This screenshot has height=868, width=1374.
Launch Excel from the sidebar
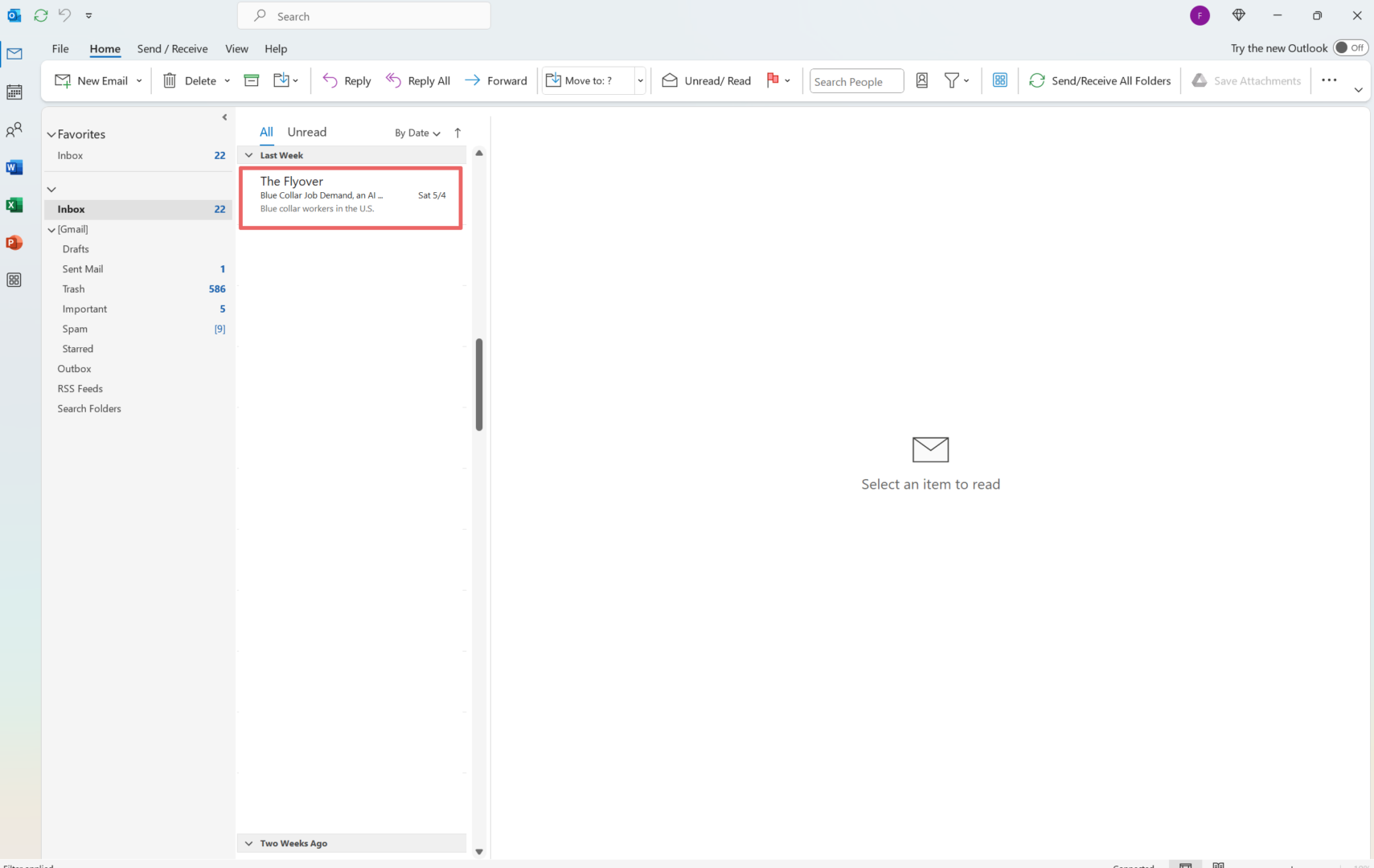click(14, 205)
